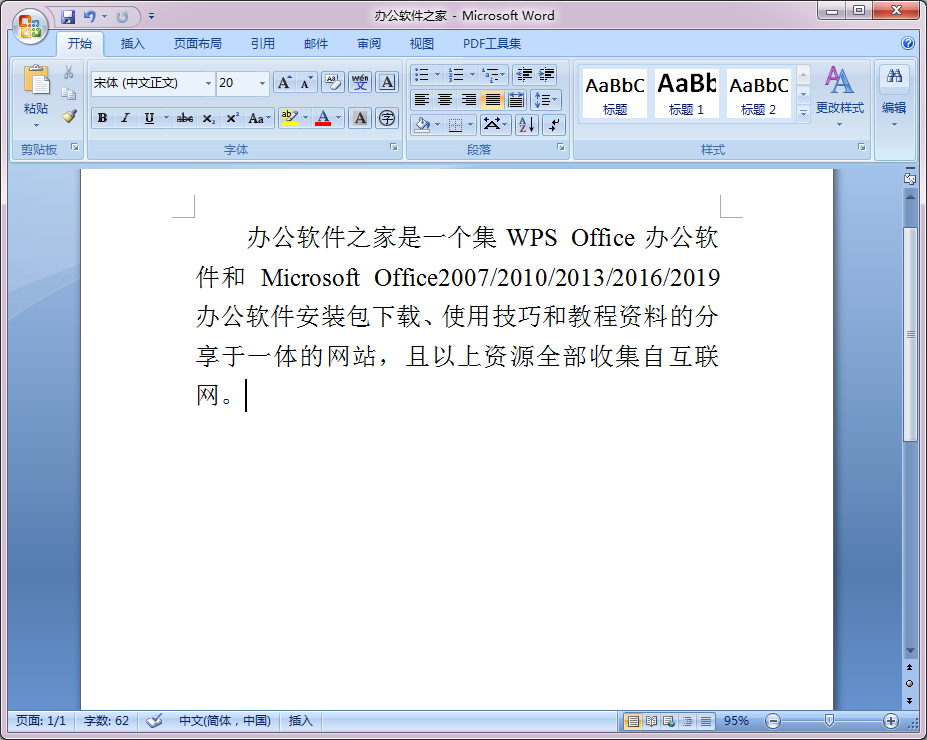Image resolution: width=927 pixels, height=740 pixels.
Task: Decrease the paragraph indent
Action: (524, 74)
